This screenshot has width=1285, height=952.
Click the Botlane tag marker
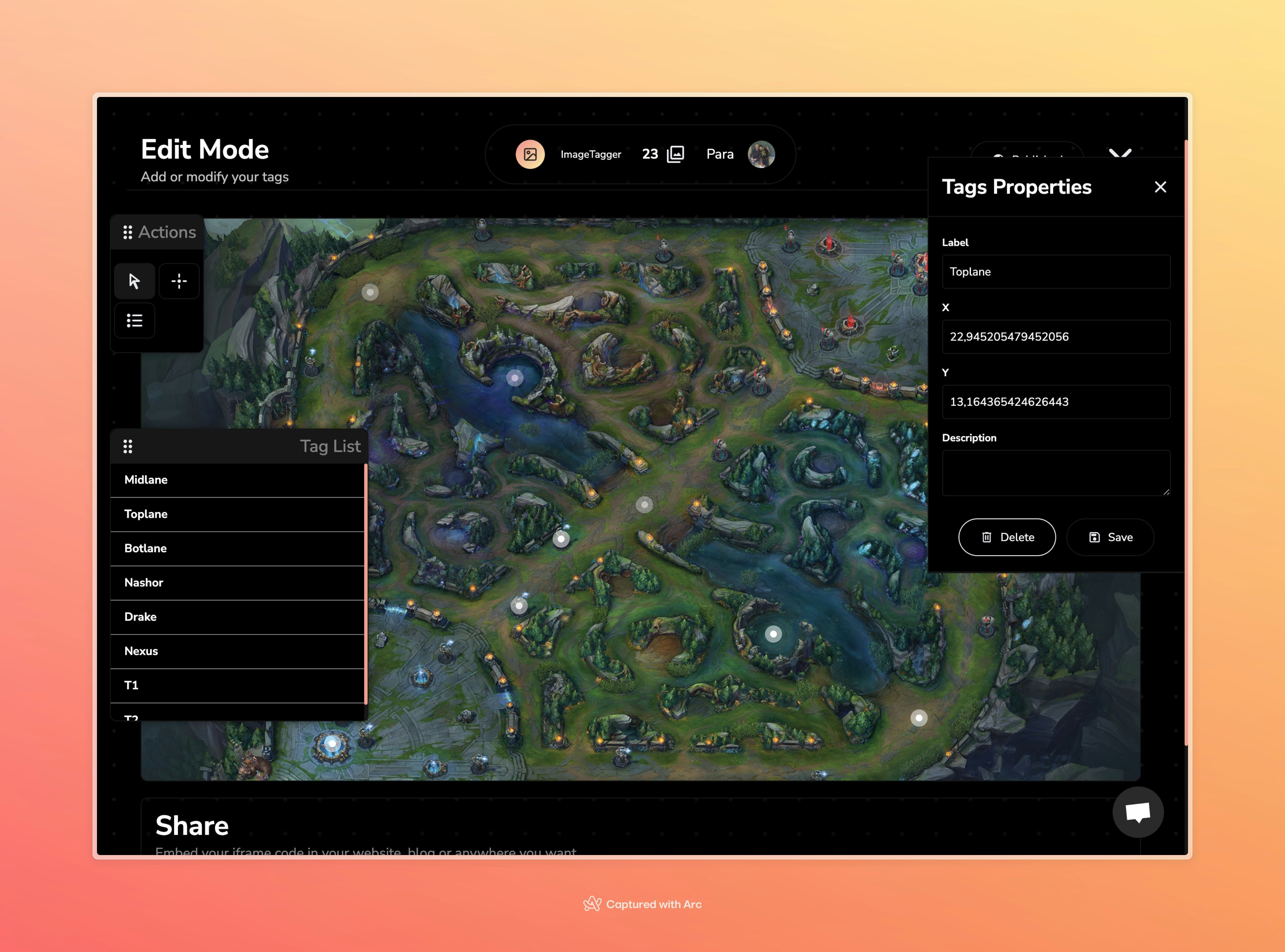[919, 718]
